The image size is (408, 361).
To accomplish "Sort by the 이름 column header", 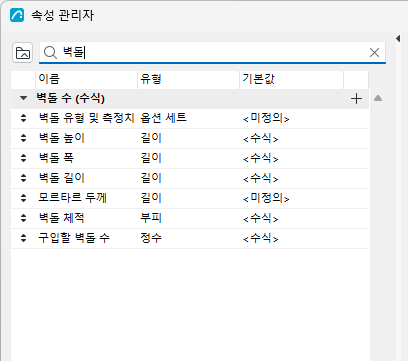I will tap(87, 79).
